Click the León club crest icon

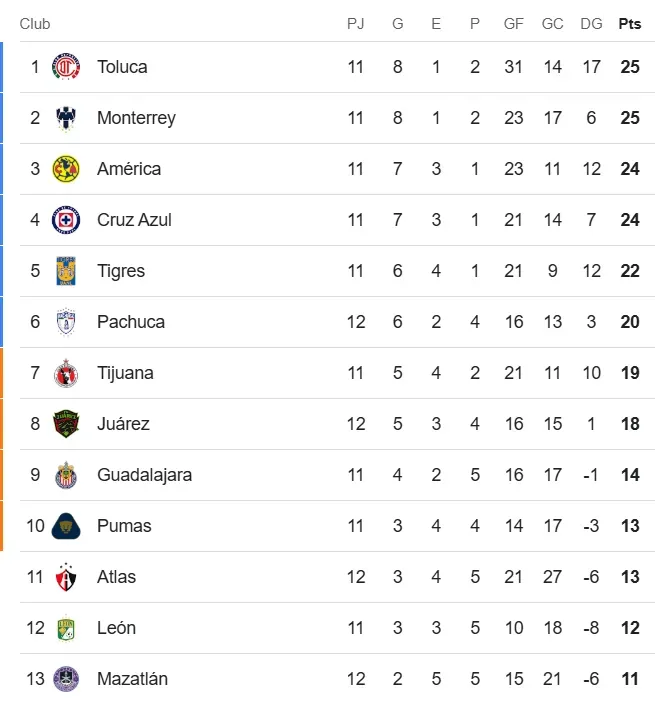coord(66,628)
